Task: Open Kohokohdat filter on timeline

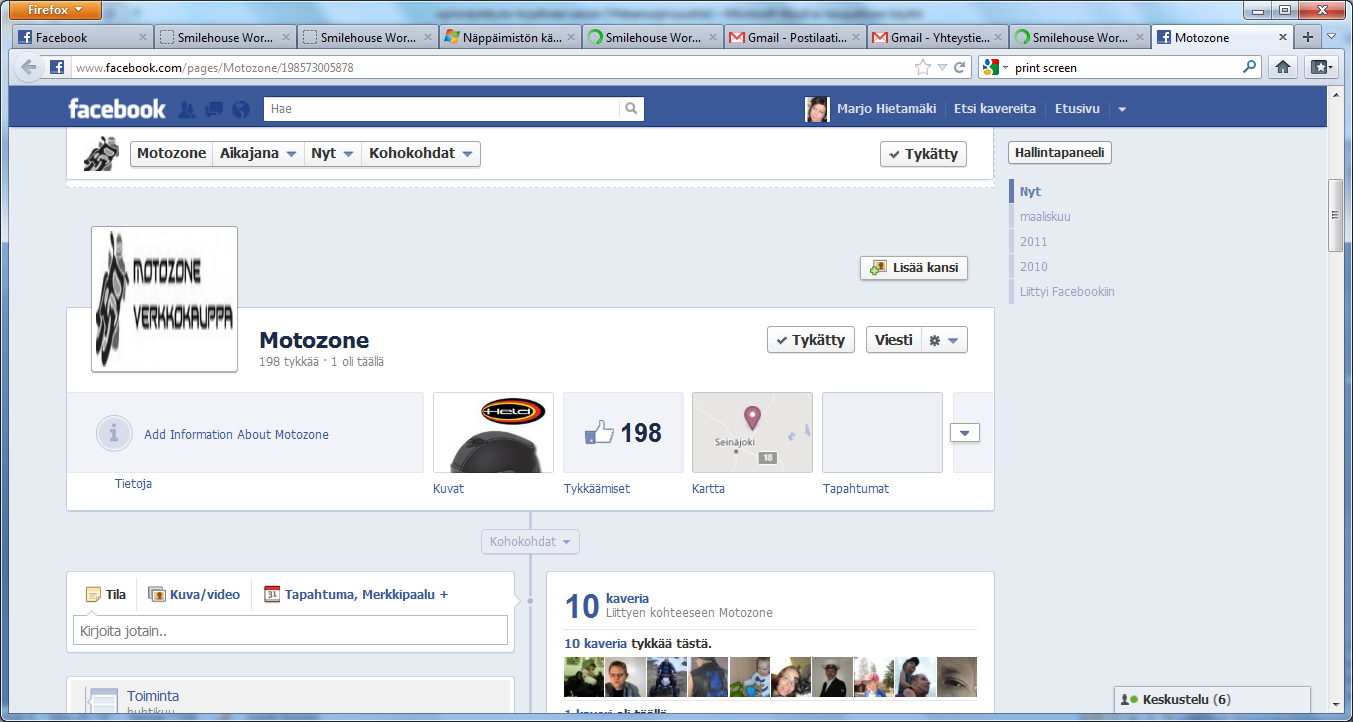Action: point(530,542)
